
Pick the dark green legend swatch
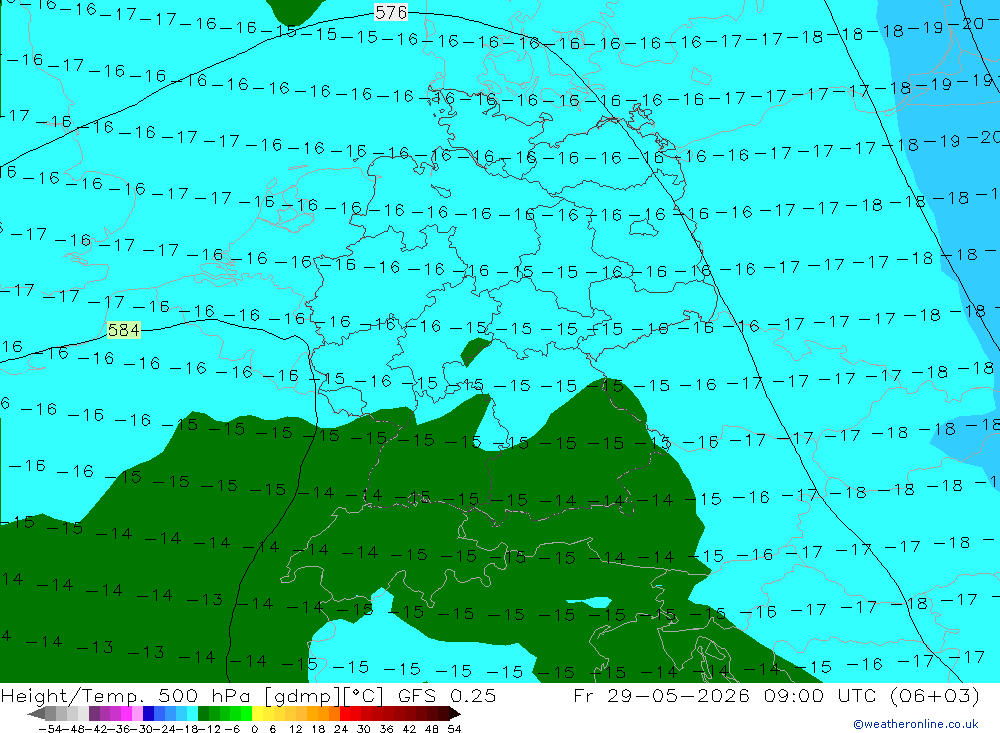click(x=203, y=713)
